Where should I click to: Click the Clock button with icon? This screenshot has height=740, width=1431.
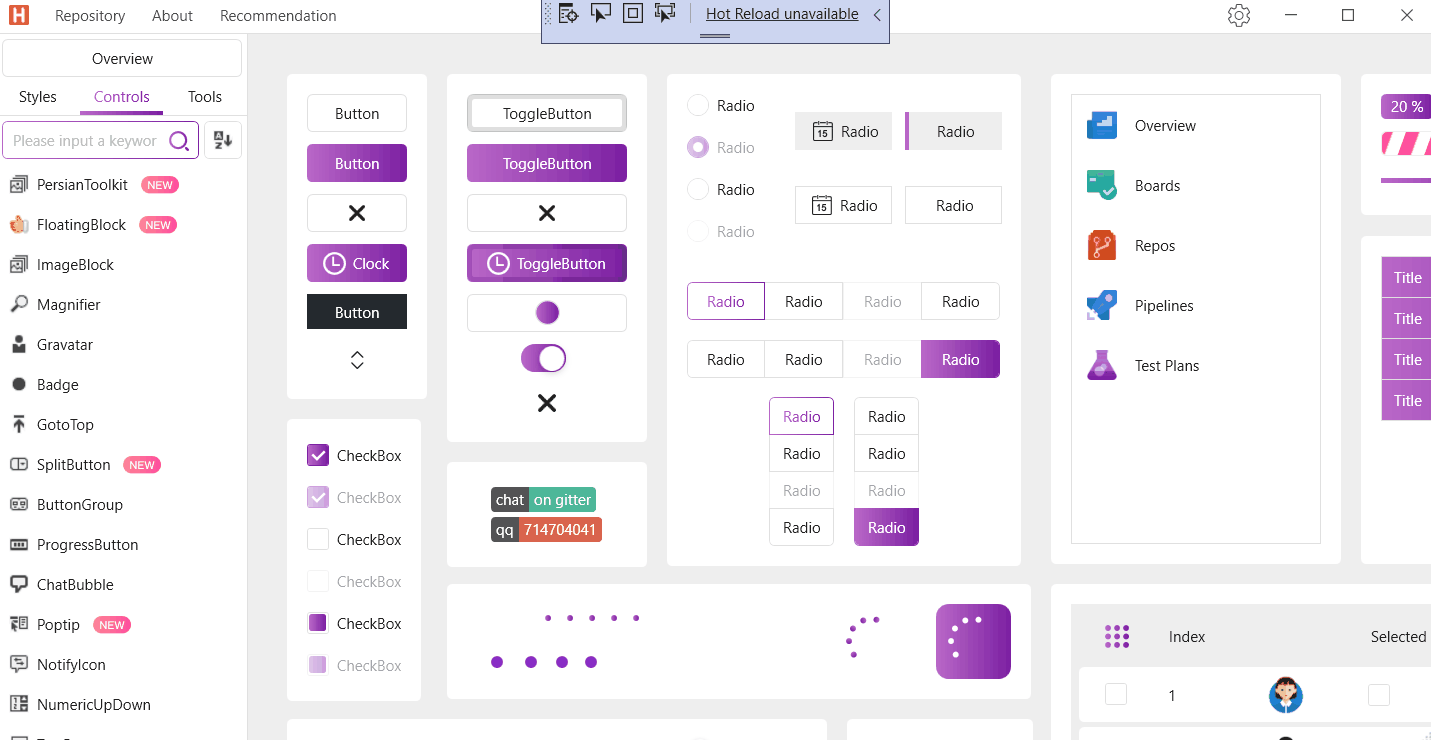pos(357,263)
